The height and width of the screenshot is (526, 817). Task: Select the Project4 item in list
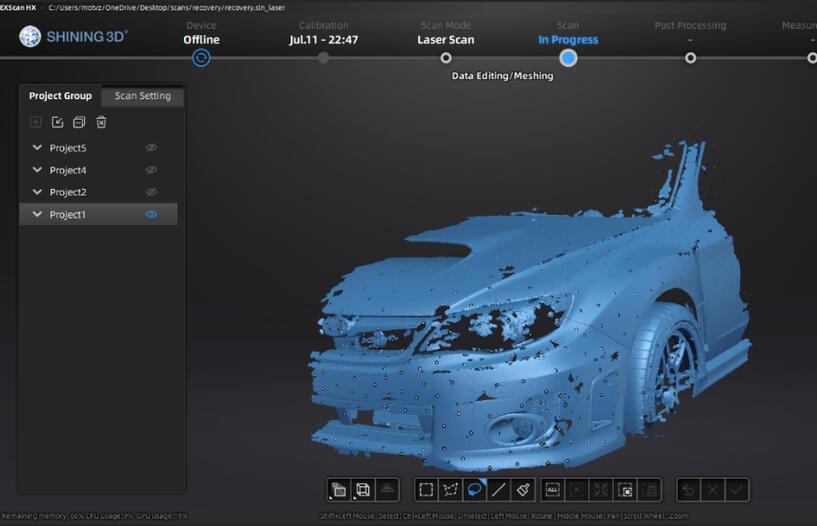[x=68, y=170]
